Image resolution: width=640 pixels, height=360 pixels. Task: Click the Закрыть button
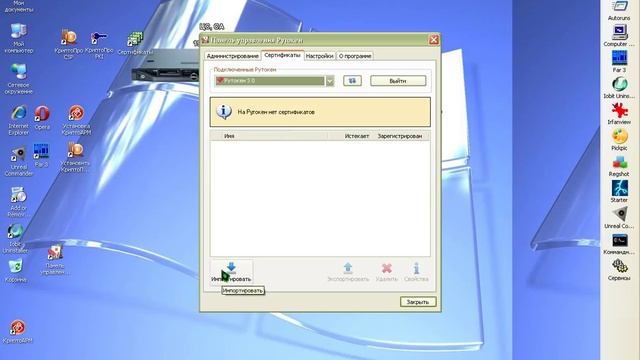418,302
